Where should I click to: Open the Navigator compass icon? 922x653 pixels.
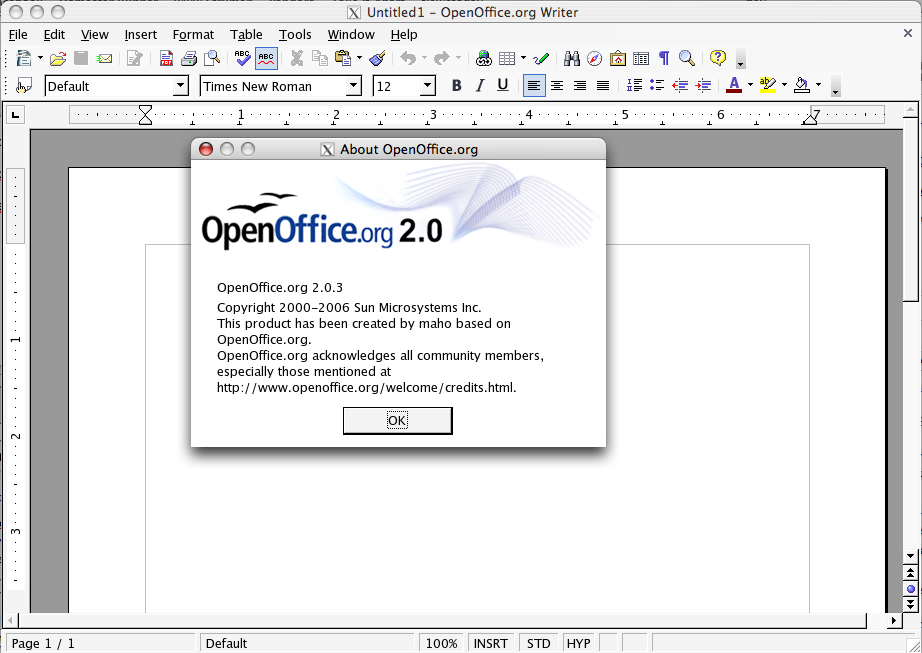(594, 58)
